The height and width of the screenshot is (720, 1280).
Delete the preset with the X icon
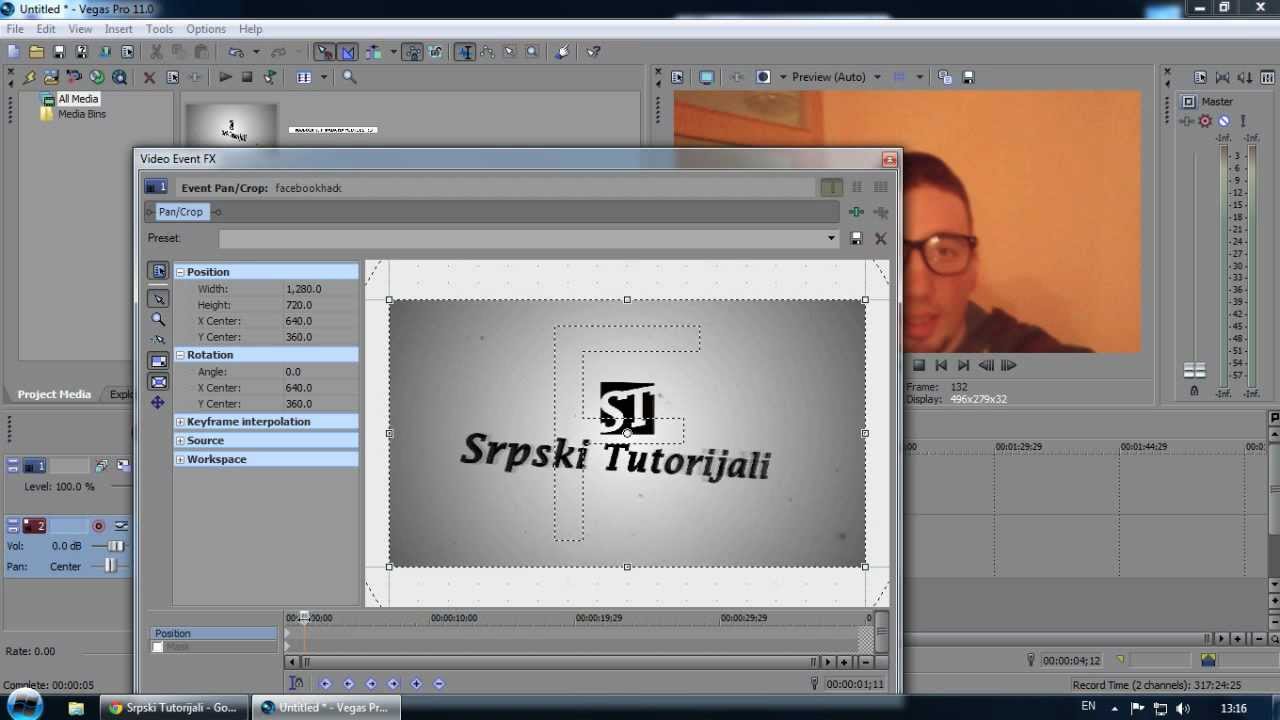881,238
